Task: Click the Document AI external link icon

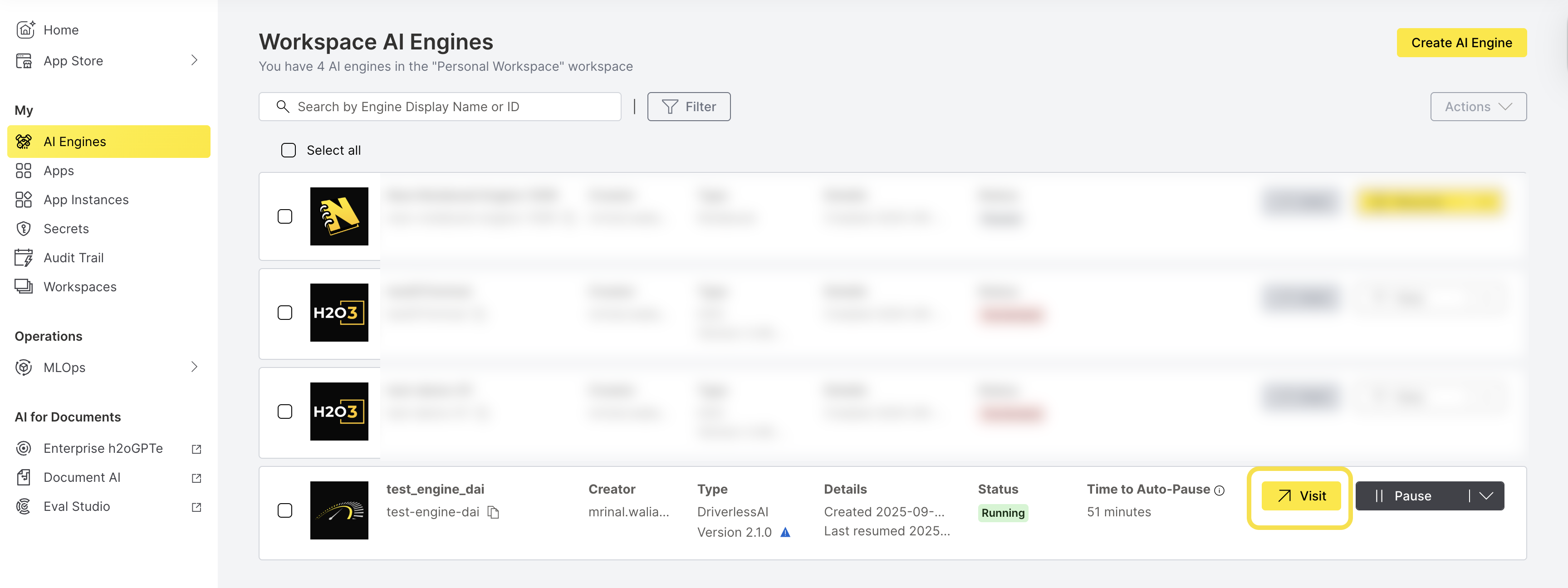Action: [196, 478]
